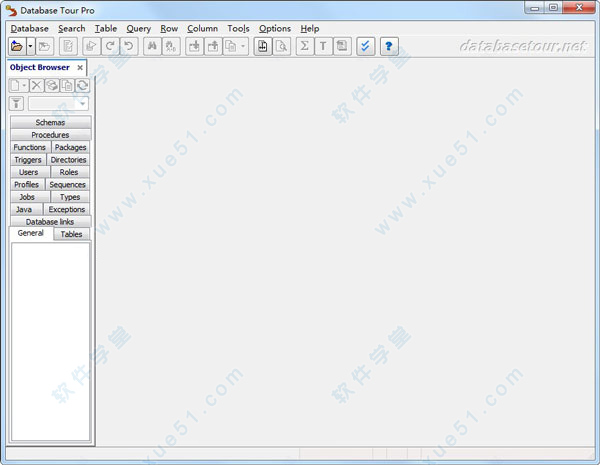Open the Column menu
The height and width of the screenshot is (465, 600).
[202, 29]
